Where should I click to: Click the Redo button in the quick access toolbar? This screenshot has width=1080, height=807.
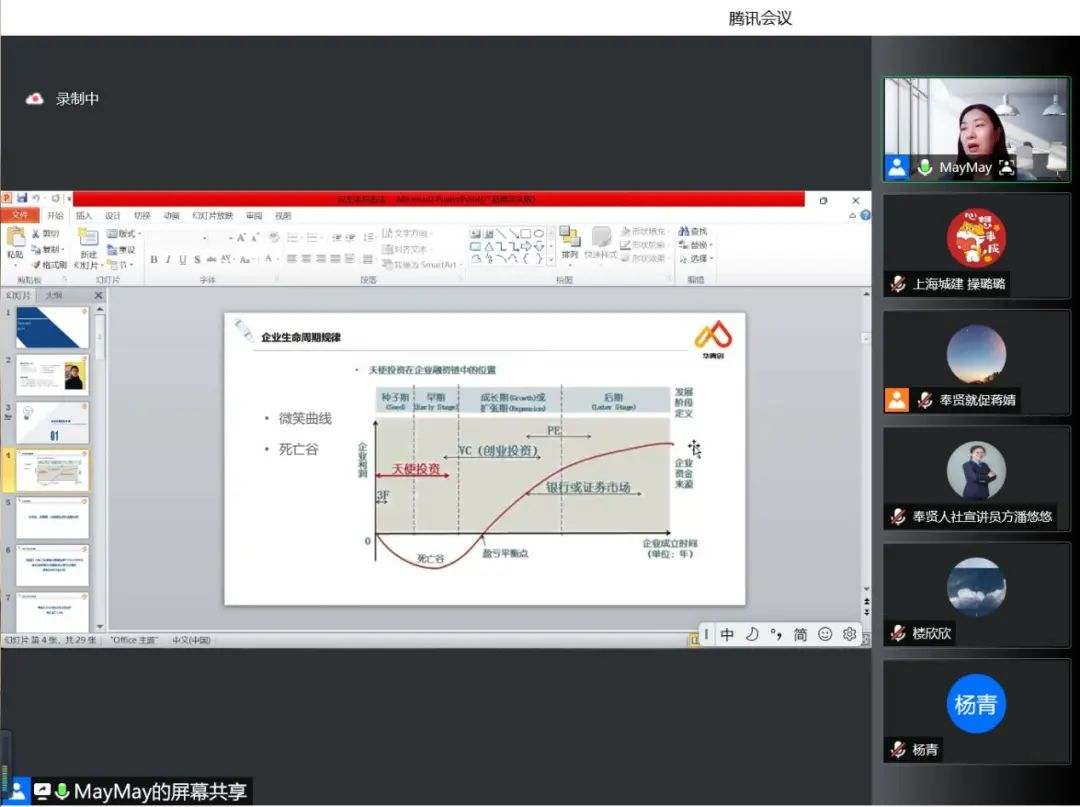[x=55, y=198]
